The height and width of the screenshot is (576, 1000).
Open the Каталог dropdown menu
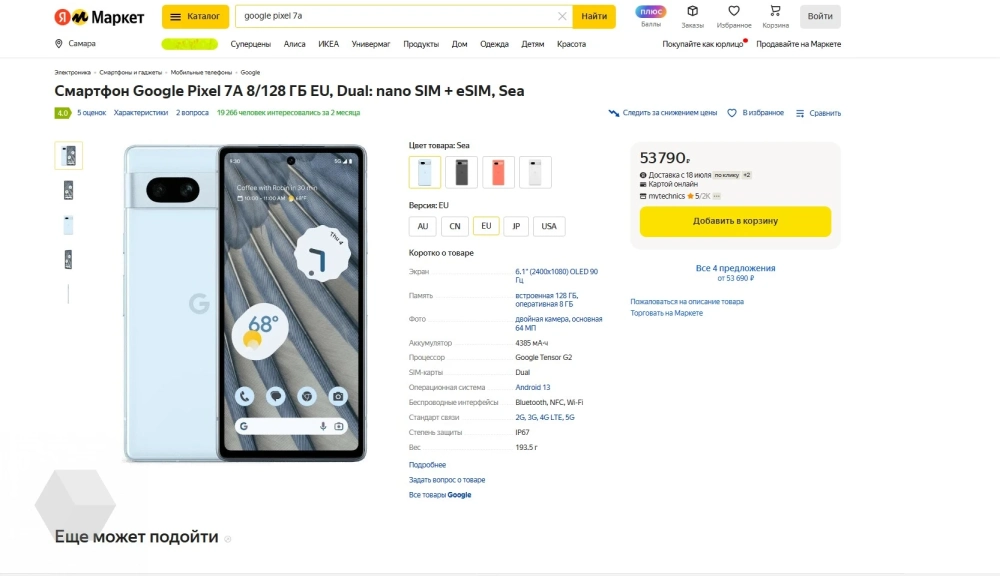tap(195, 16)
